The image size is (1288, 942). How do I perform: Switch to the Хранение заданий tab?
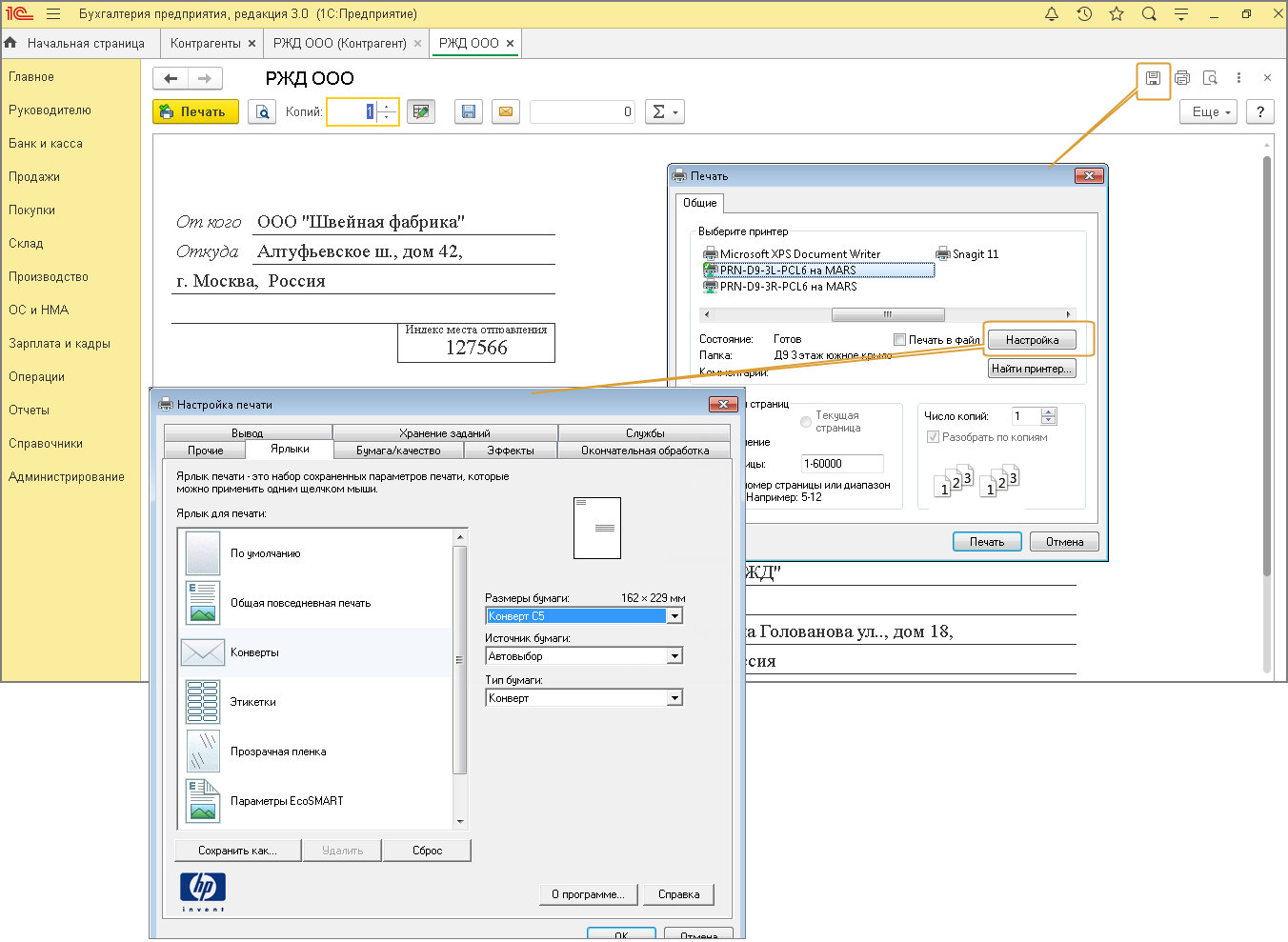click(445, 433)
